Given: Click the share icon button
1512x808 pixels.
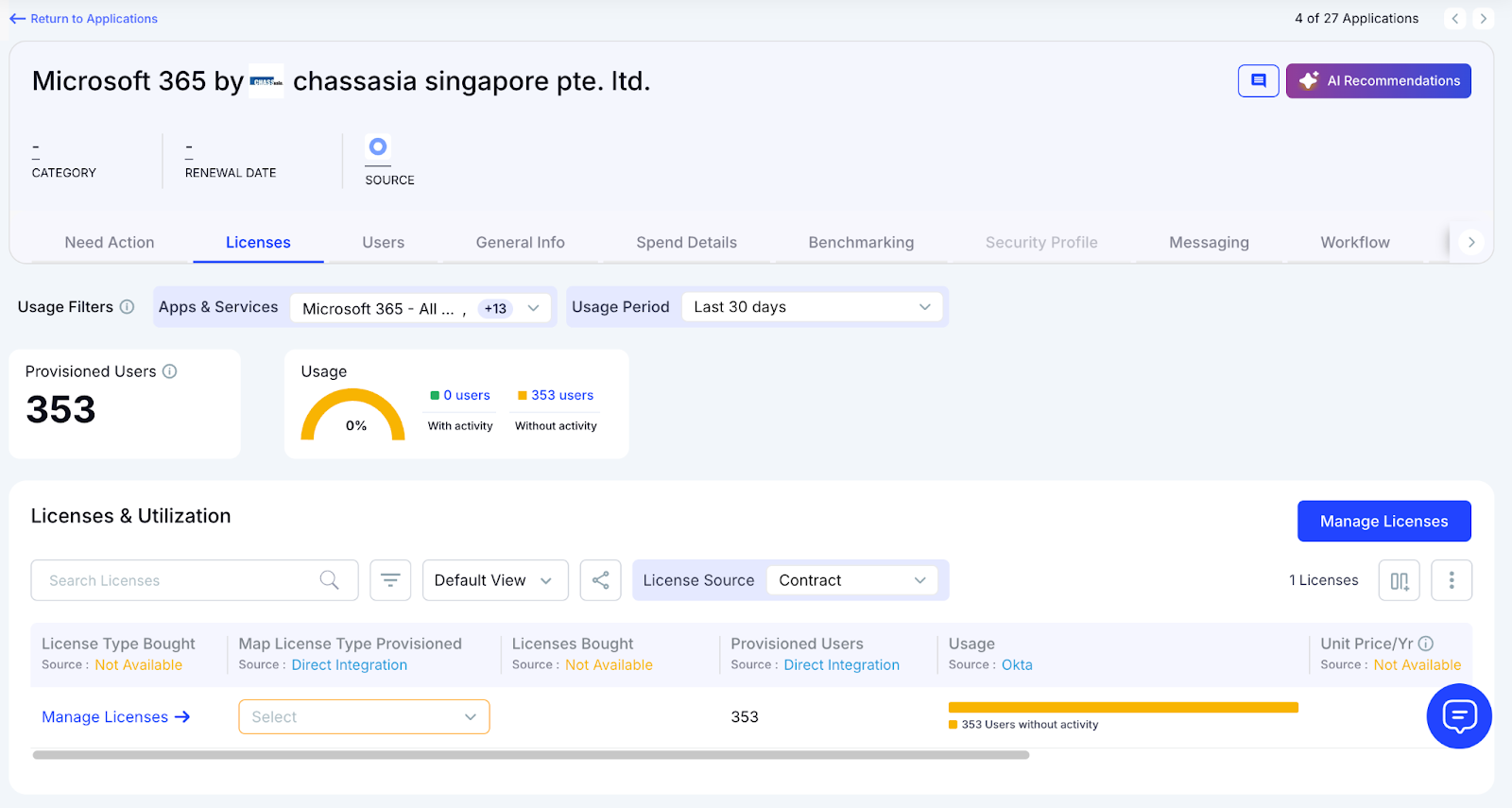Looking at the screenshot, I should [600, 580].
